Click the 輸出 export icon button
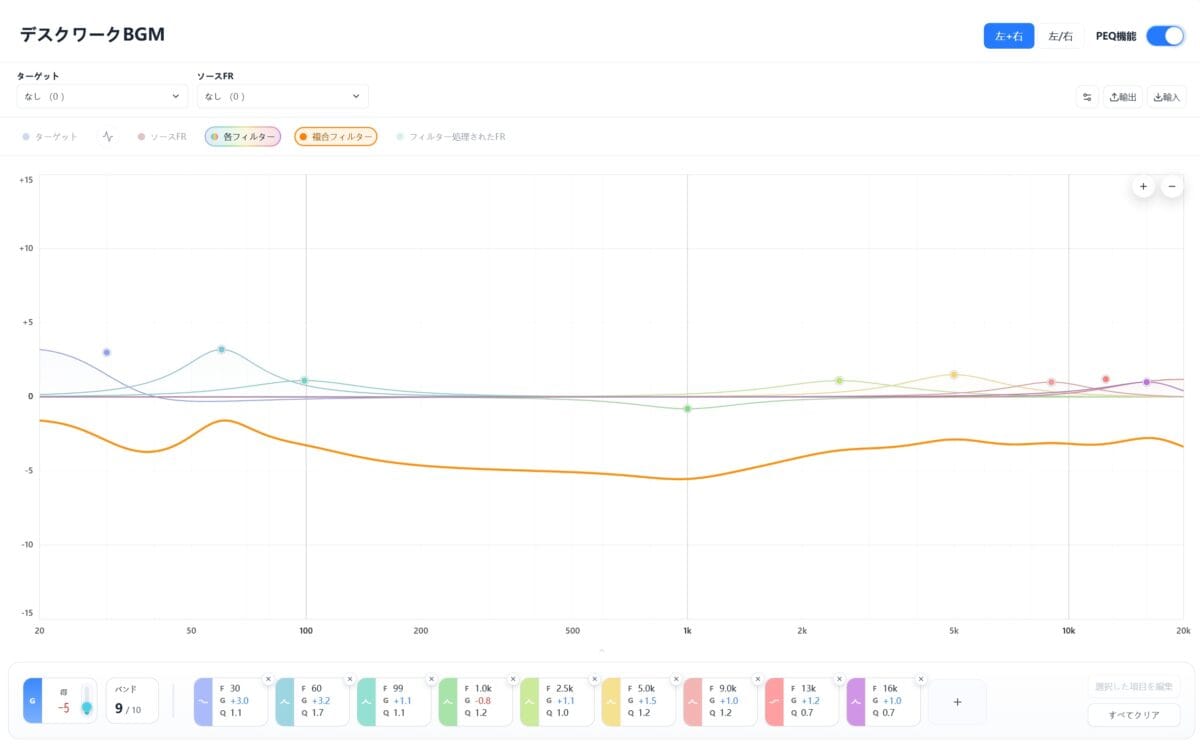The image size is (1200, 745). [1123, 97]
